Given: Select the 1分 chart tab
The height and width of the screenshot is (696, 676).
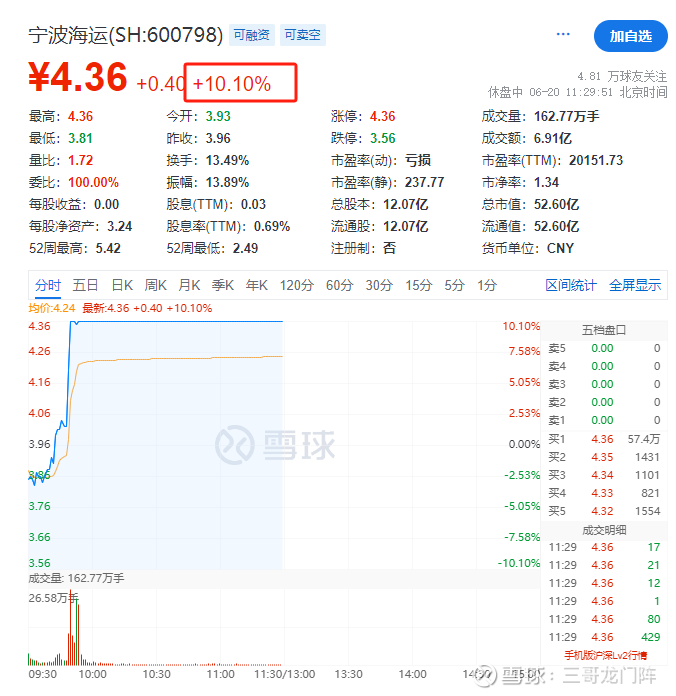Looking at the screenshot, I should click(487, 285).
